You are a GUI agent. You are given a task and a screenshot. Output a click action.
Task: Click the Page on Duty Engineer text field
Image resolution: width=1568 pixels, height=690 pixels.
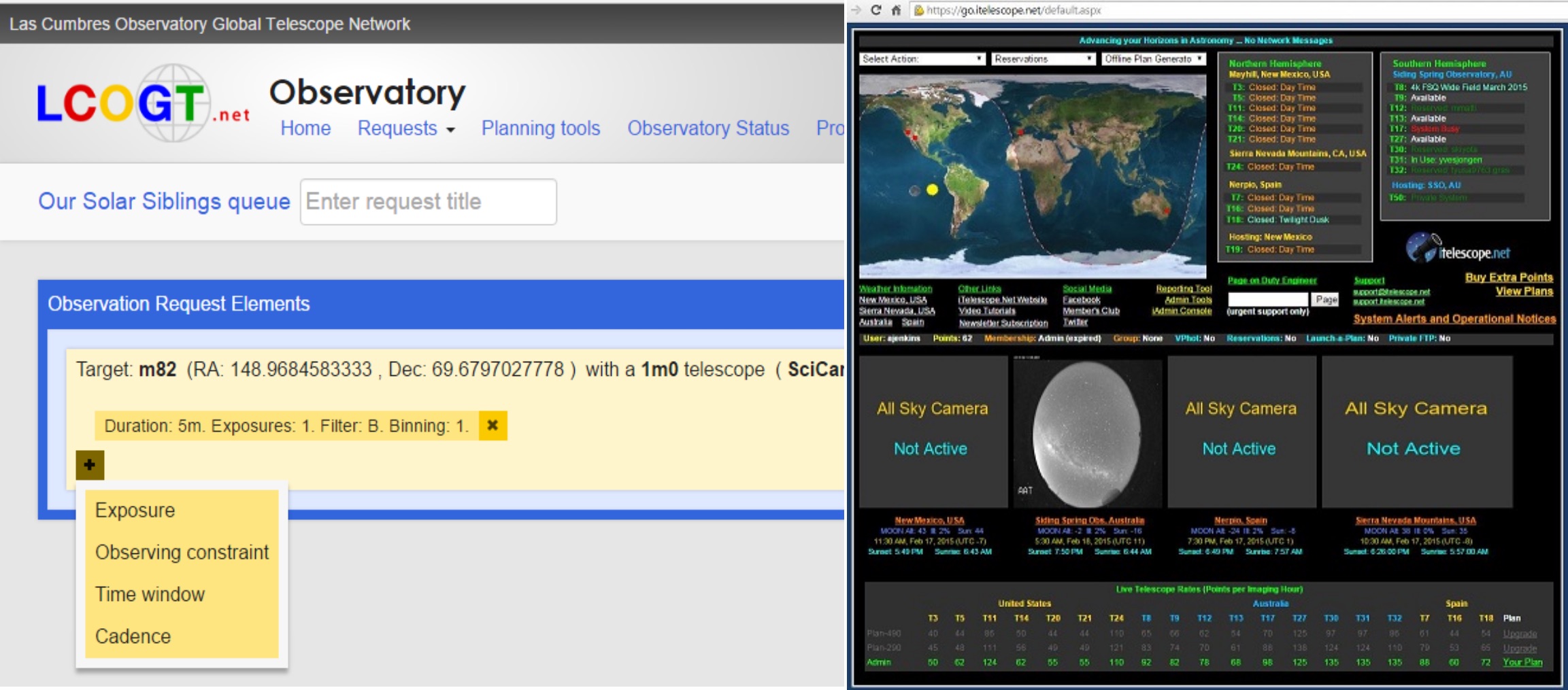tap(1267, 299)
